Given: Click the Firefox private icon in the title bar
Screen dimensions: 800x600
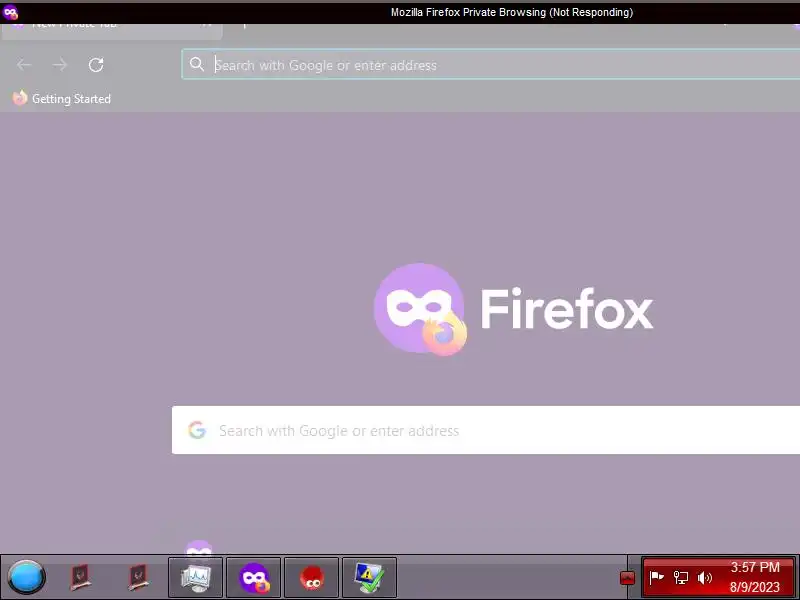Looking at the screenshot, I should [x=10, y=12].
